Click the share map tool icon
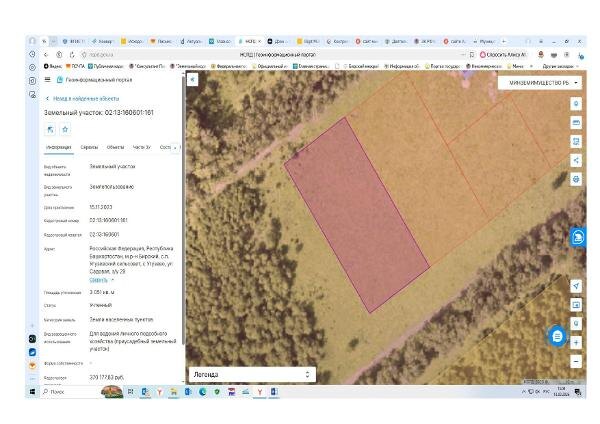This screenshot has height=424, width=600. click(x=576, y=160)
